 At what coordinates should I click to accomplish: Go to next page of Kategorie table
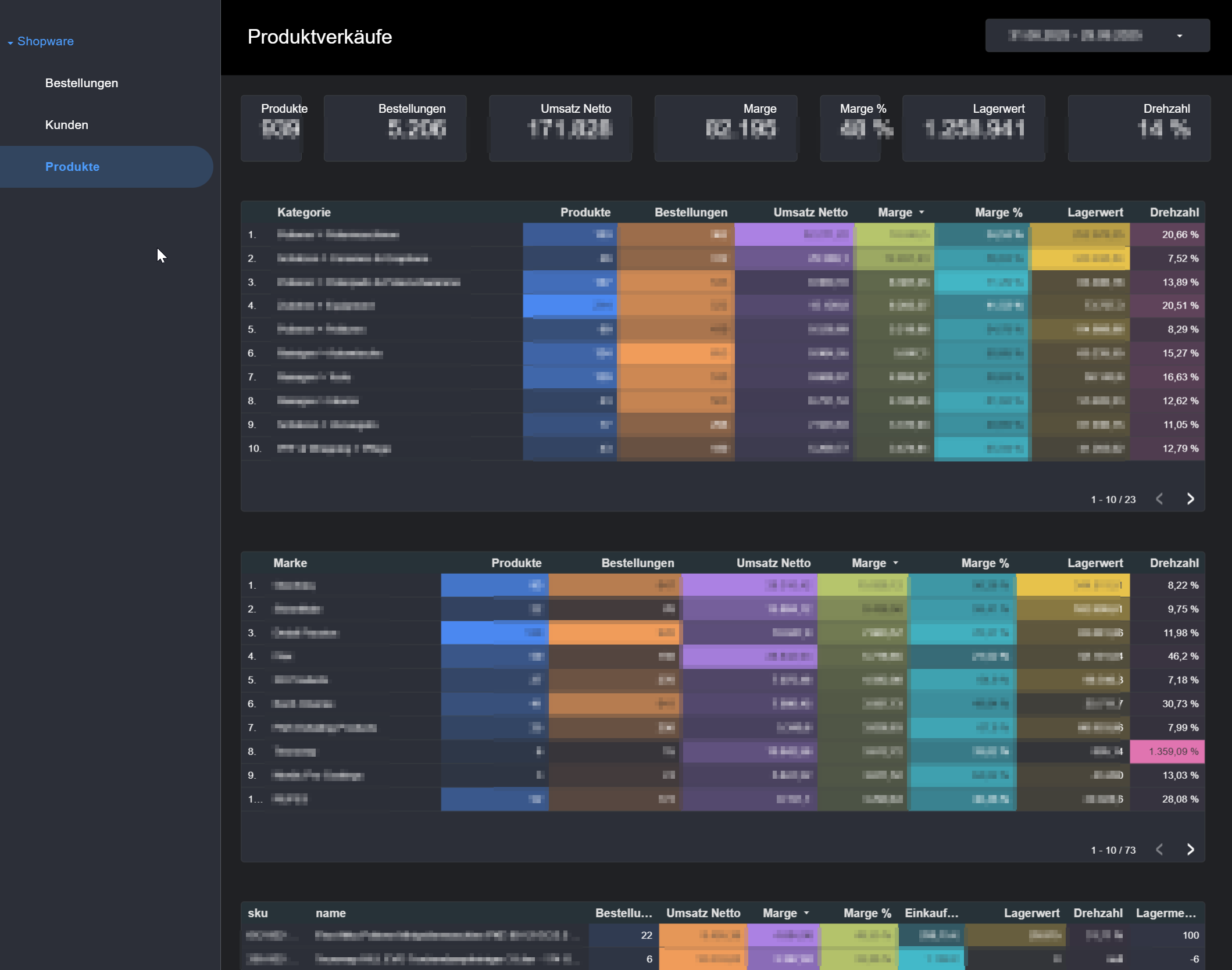click(1190, 499)
